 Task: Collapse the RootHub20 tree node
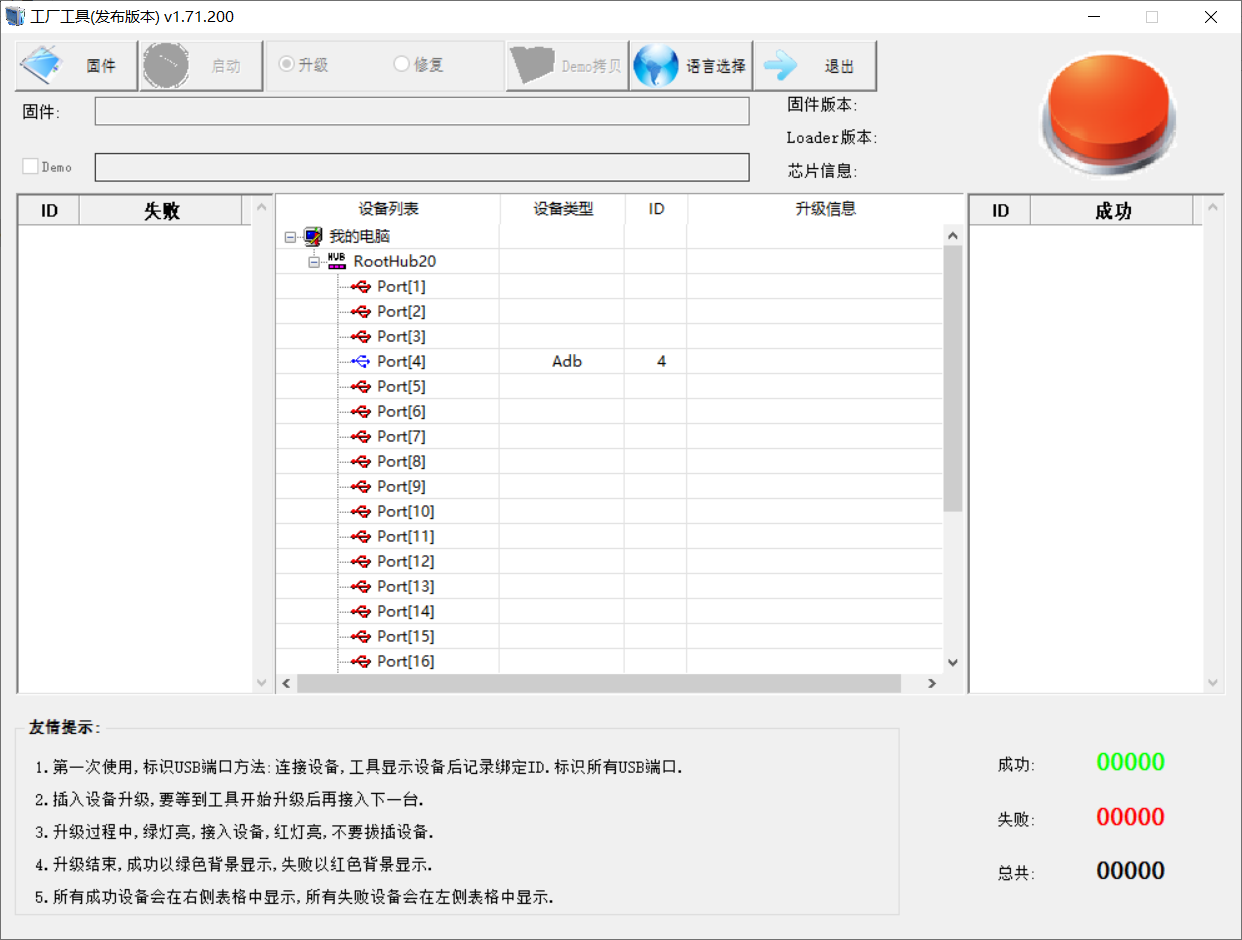pyautogui.click(x=314, y=262)
